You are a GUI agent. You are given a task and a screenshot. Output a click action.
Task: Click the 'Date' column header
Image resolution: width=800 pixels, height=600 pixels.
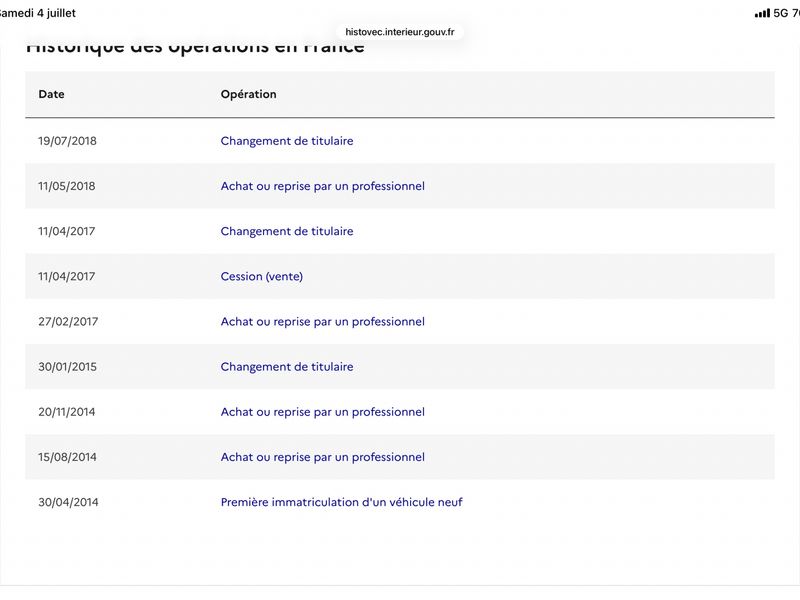click(52, 94)
